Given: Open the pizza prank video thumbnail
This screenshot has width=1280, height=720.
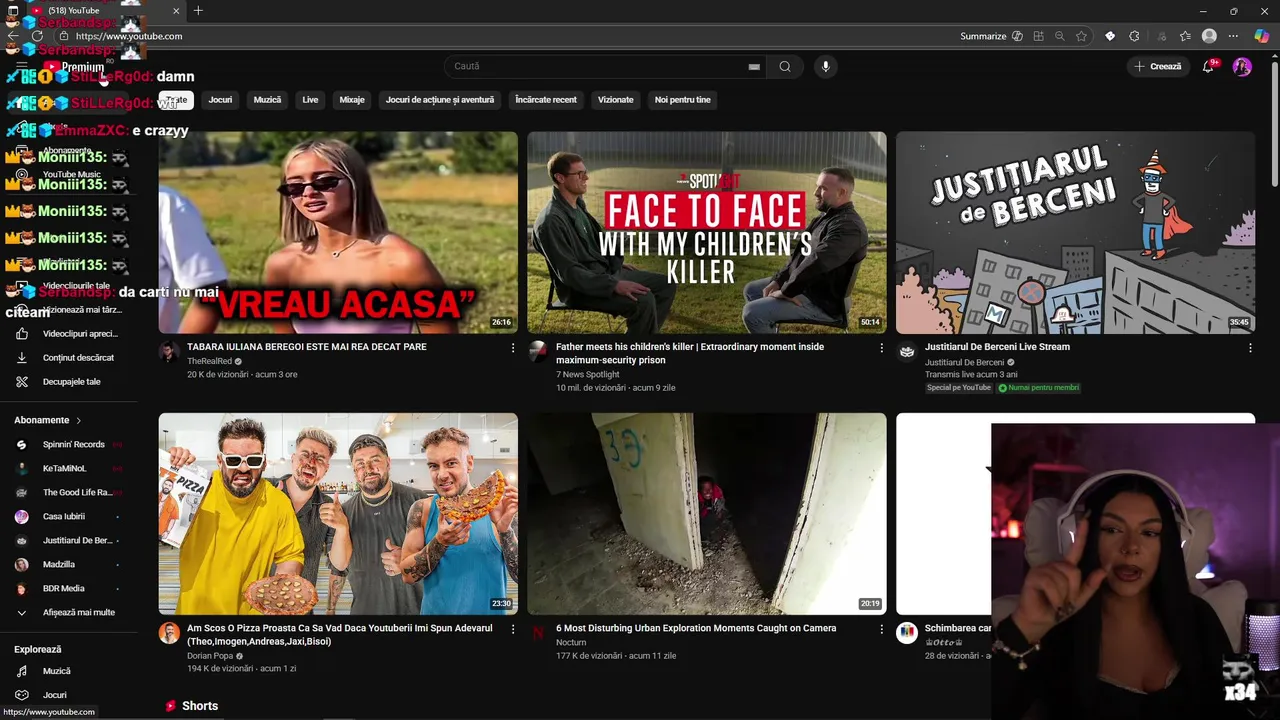Looking at the screenshot, I should (x=338, y=514).
